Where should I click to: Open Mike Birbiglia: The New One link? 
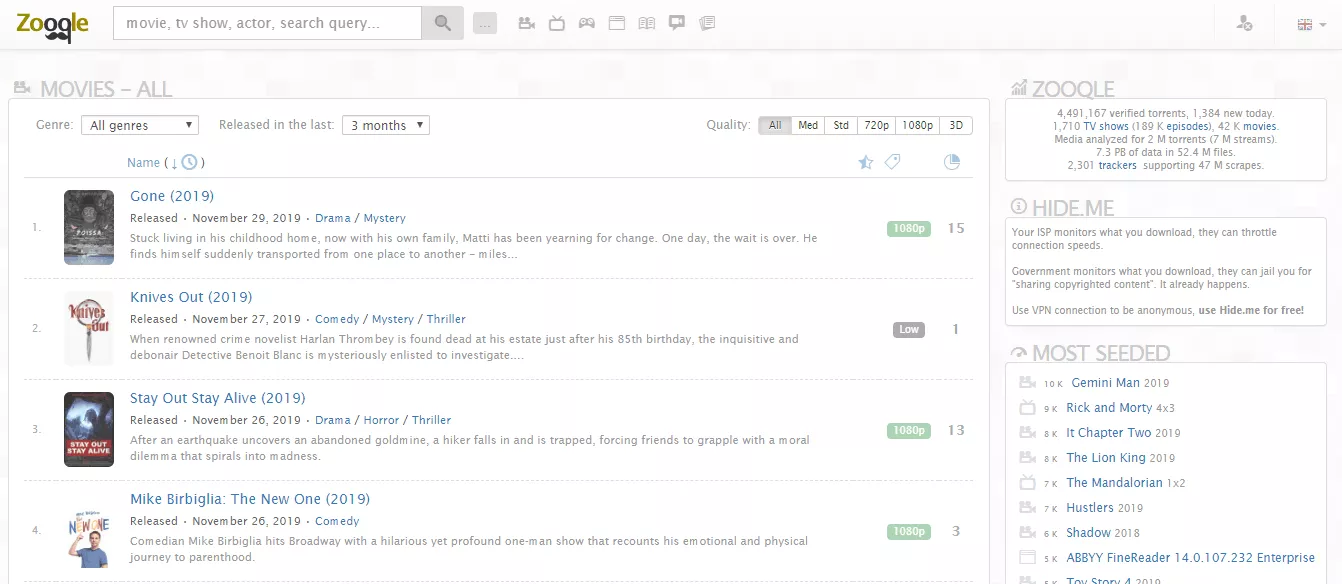250,499
